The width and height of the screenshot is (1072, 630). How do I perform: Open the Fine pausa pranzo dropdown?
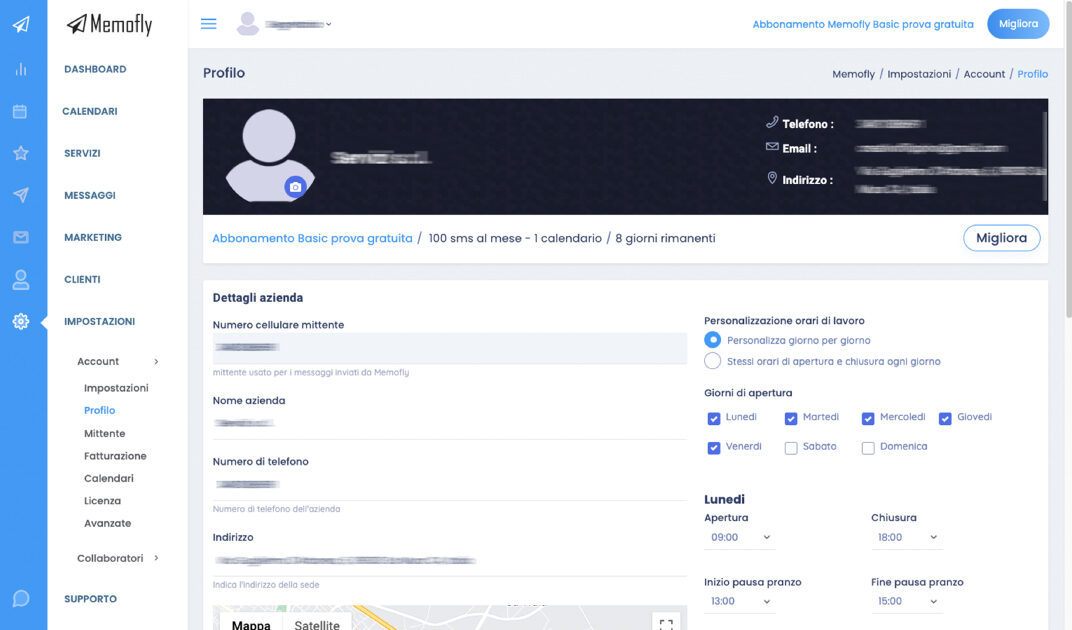click(906, 602)
